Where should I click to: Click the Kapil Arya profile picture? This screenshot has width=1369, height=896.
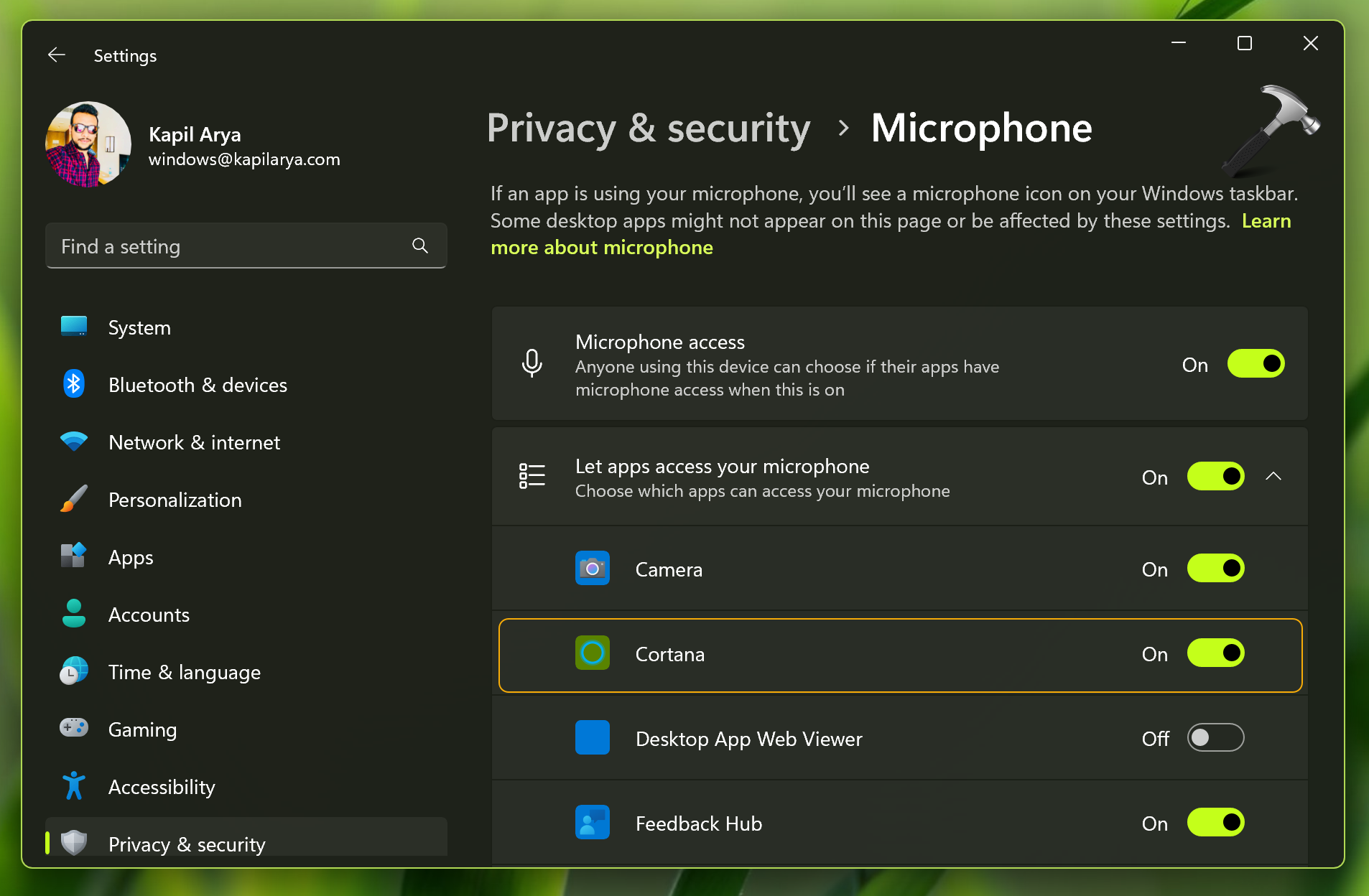coord(88,144)
